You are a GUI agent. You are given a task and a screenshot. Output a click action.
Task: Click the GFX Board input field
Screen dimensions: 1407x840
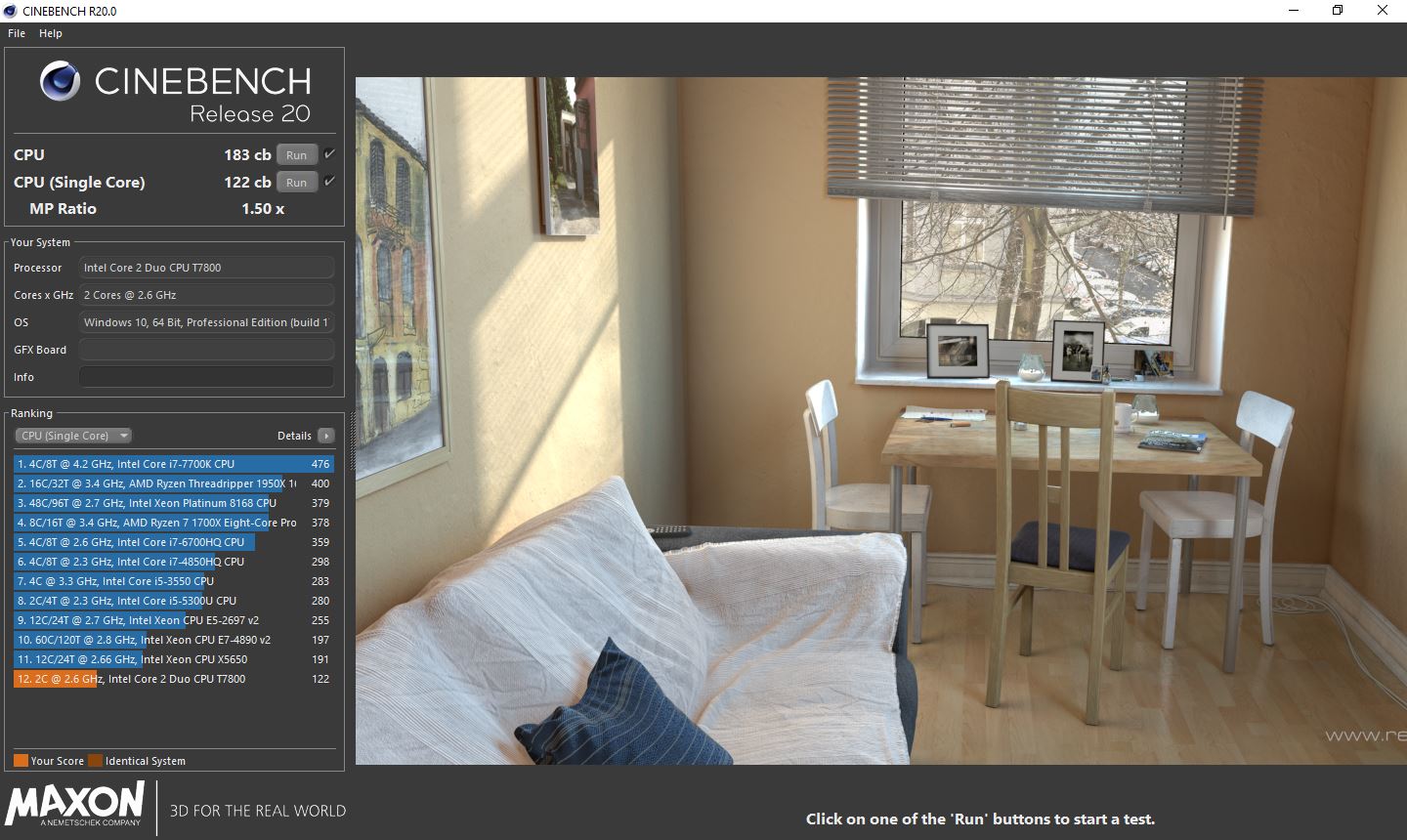(x=206, y=349)
